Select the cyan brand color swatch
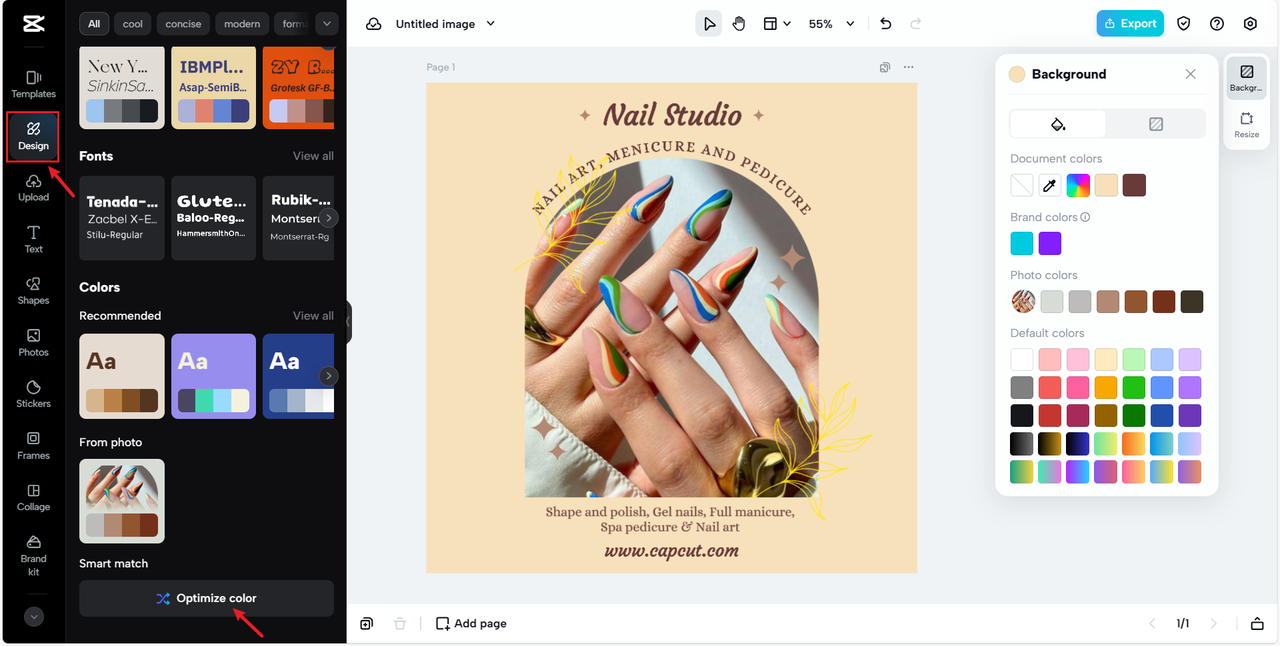The image size is (1280, 646). point(1022,243)
